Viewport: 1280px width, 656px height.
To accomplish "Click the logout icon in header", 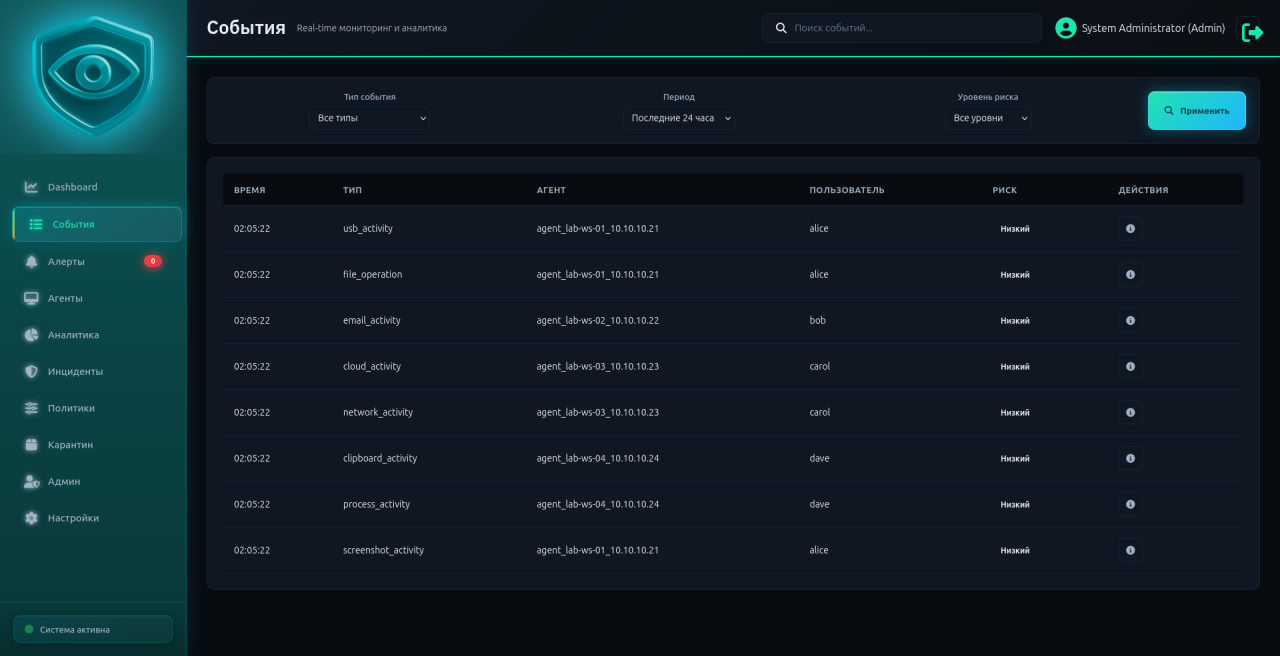I will (x=1252, y=32).
